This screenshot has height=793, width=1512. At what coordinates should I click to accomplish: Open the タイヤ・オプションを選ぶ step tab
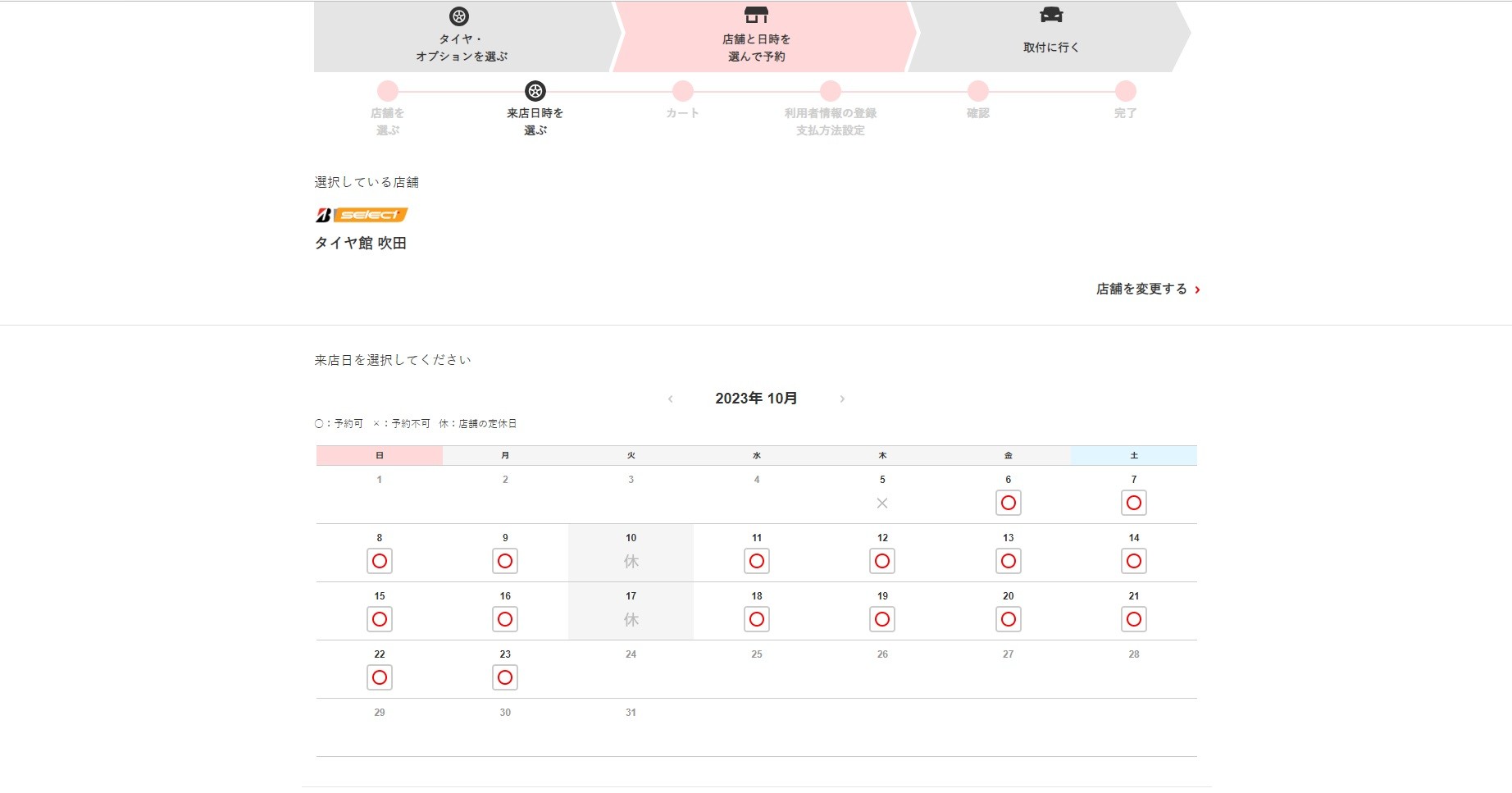tap(462, 48)
